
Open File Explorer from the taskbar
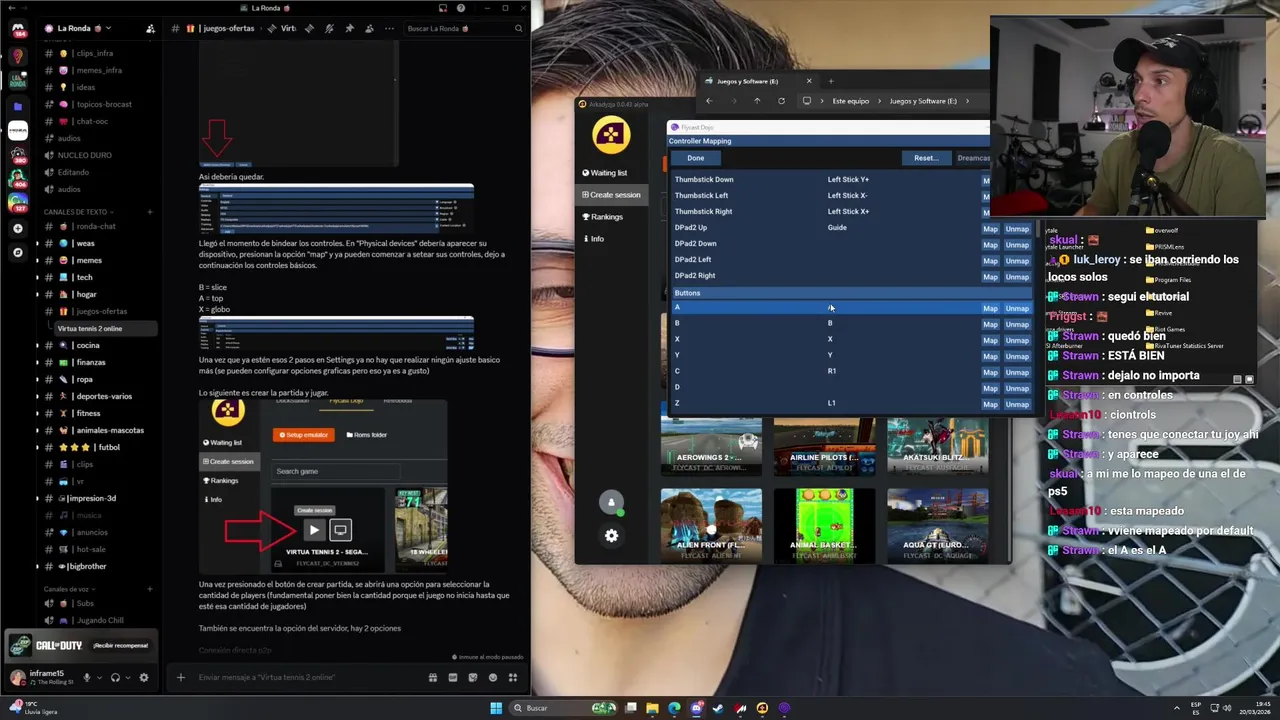pyautogui.click(x=652, y=708)
